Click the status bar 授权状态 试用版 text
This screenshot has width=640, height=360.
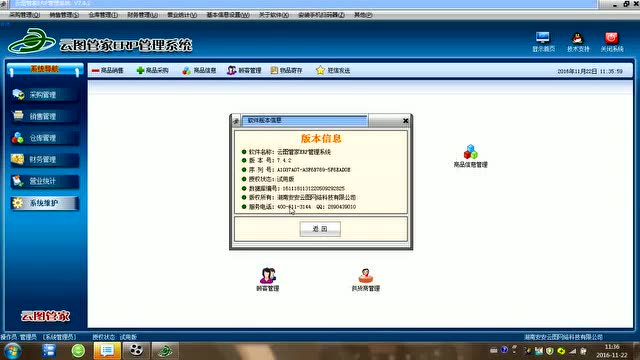[114, 337]
